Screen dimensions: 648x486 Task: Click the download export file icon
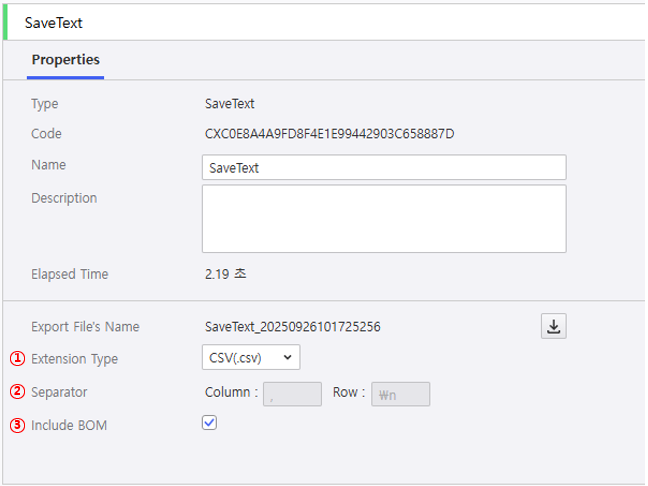pyautogui.click(x=554, y=326)
